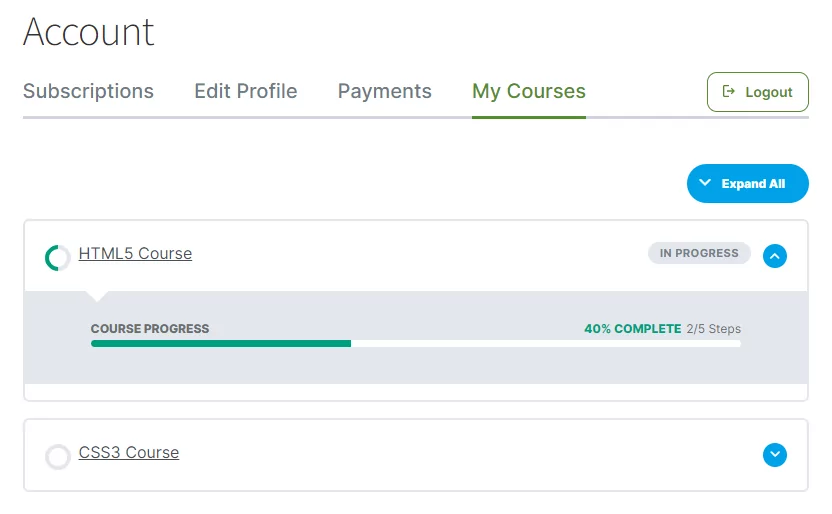Expand the CSS3 Course section
Viewport: 832px width, 514px height.
pos(774,455)
